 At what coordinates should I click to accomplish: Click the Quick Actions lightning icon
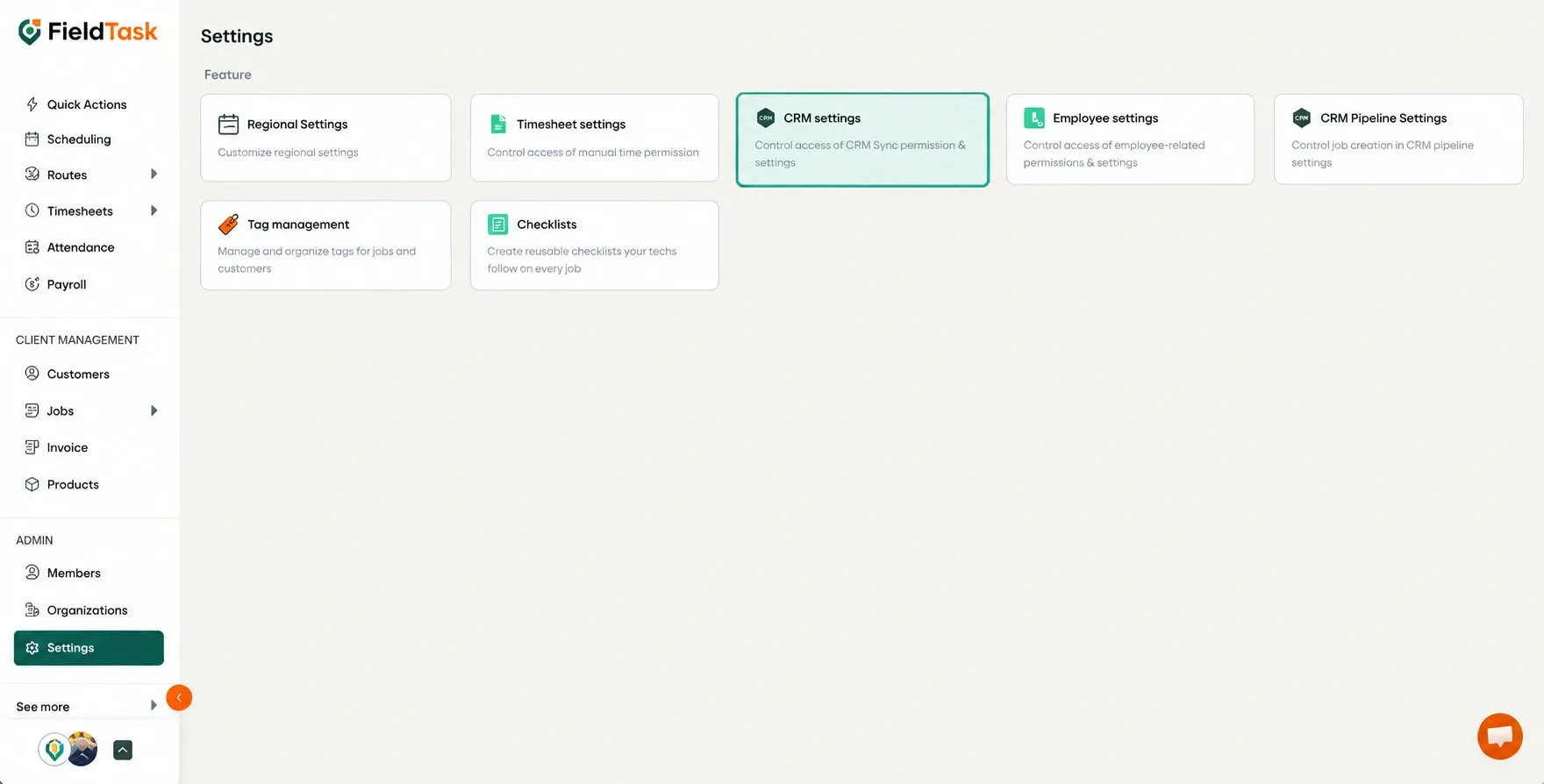32,104
